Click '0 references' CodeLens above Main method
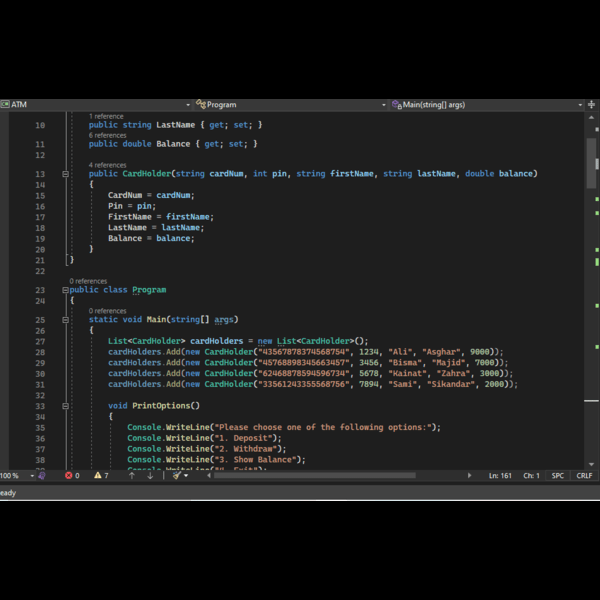 (108, 311)
